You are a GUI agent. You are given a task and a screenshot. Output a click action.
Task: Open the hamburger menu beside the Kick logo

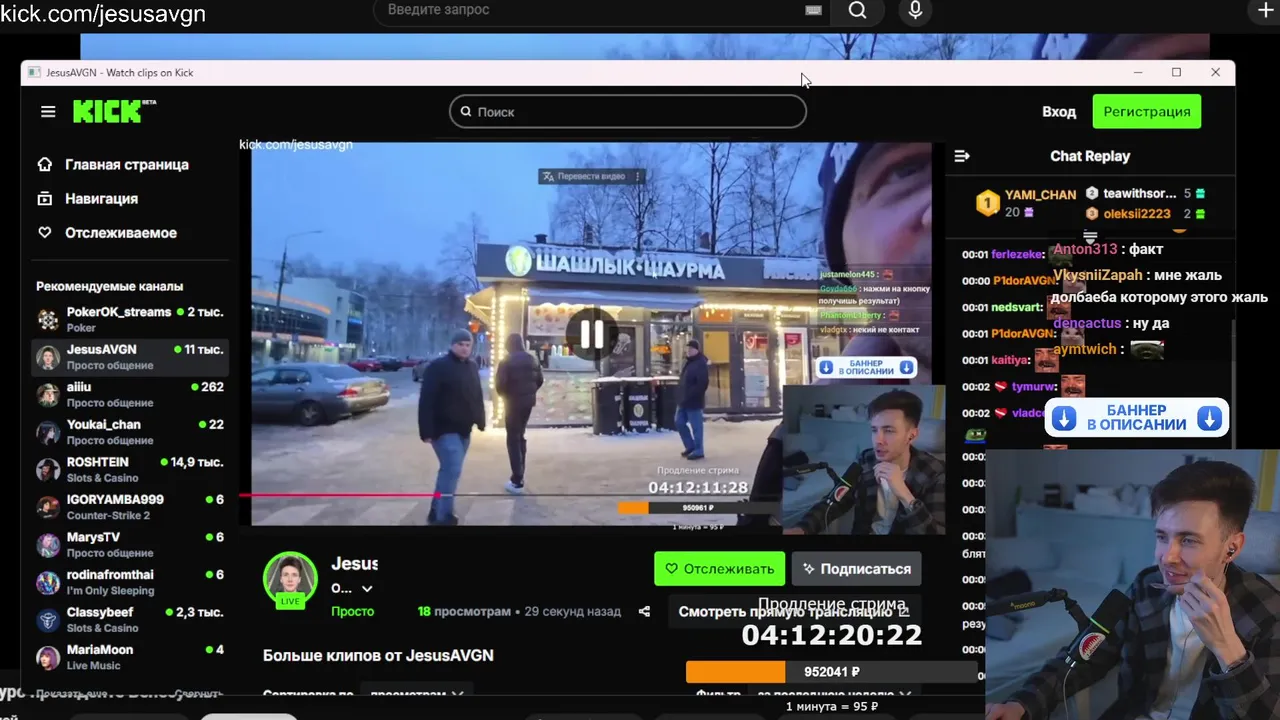(48, 112)
